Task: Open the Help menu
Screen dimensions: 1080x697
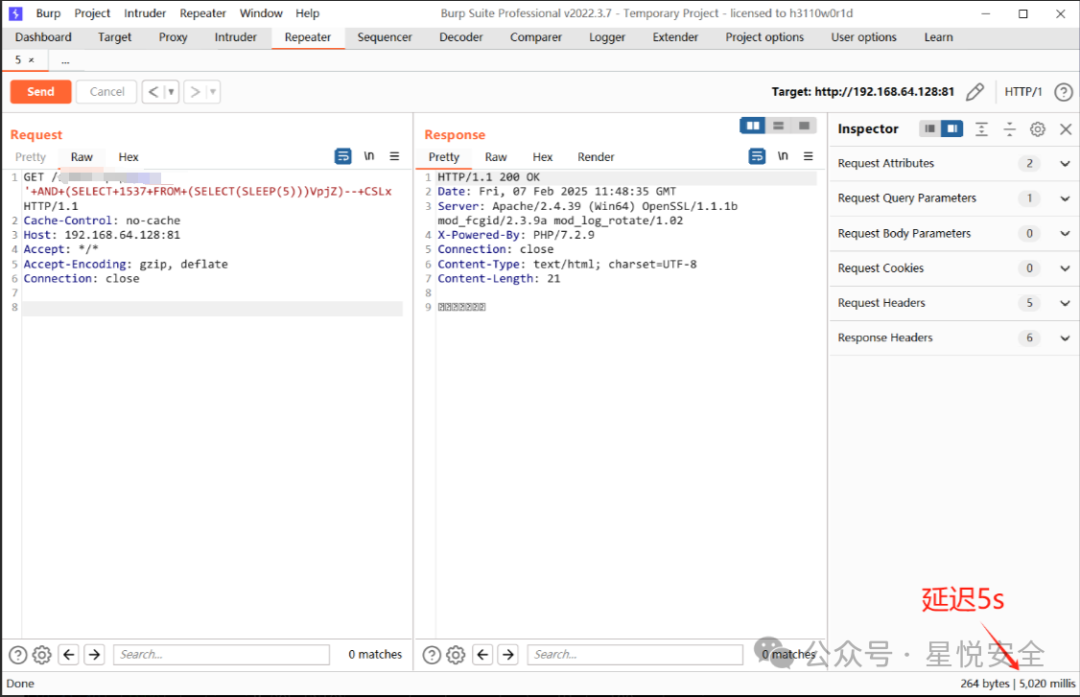Action: point(307,13)
